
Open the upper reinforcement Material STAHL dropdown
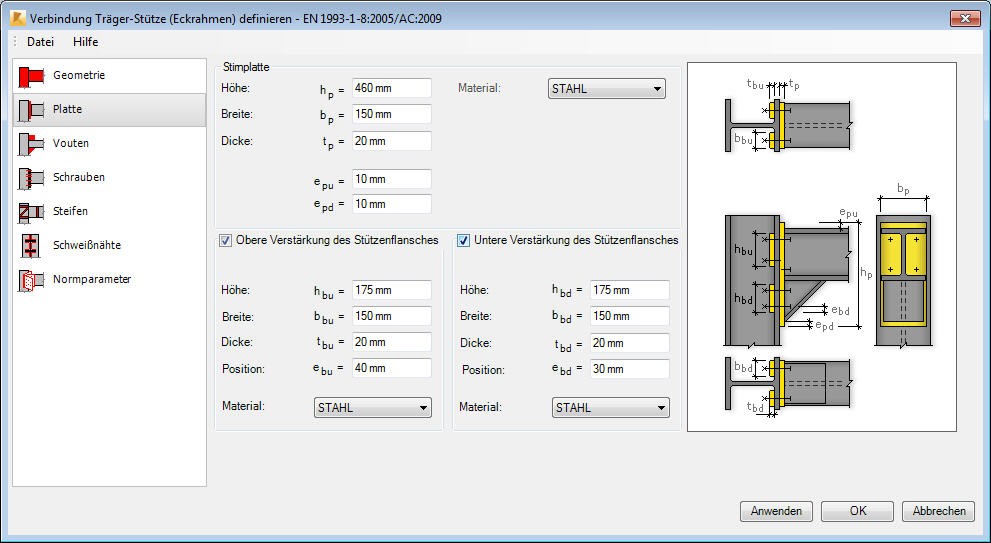point(373,408)
